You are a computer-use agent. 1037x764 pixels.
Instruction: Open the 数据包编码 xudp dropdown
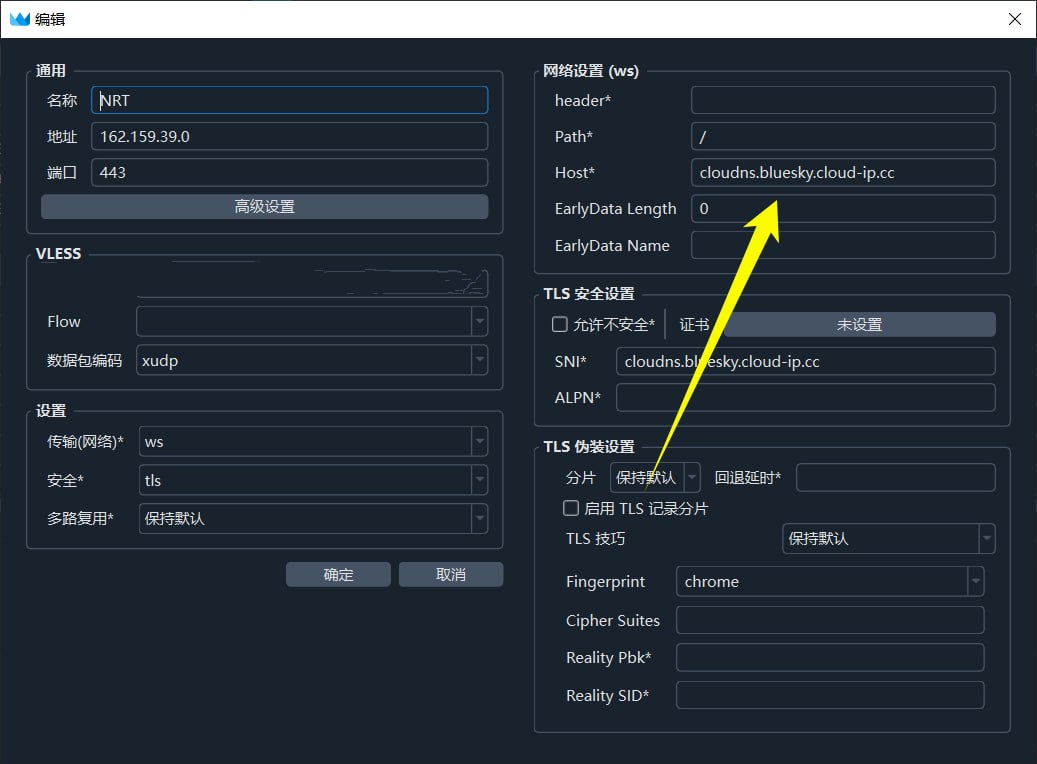tap(312, 360)
